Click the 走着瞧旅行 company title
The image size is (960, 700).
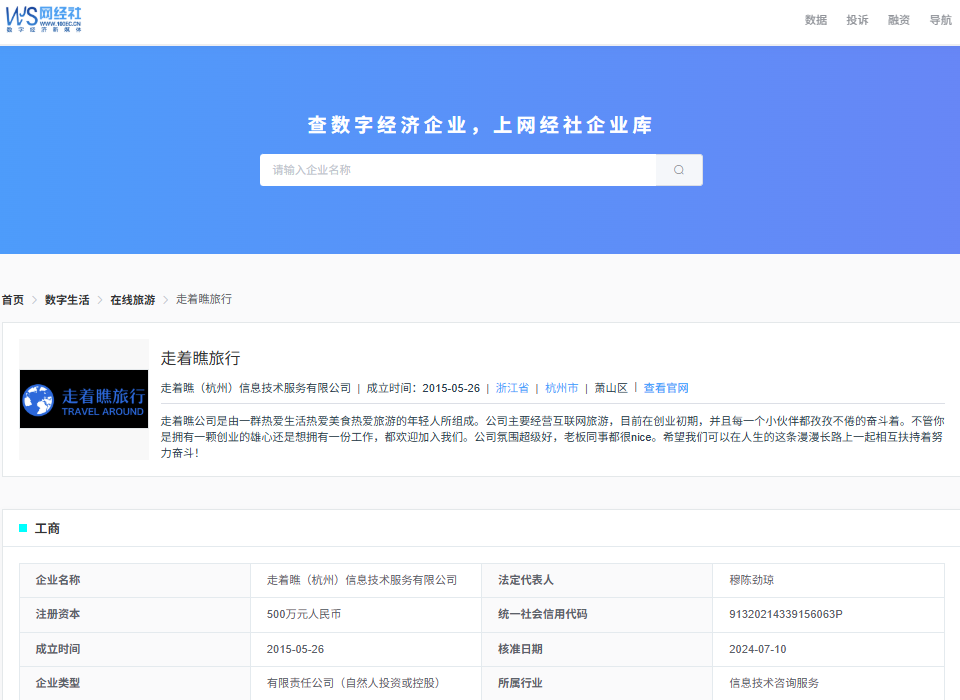(x=200, y=358)
